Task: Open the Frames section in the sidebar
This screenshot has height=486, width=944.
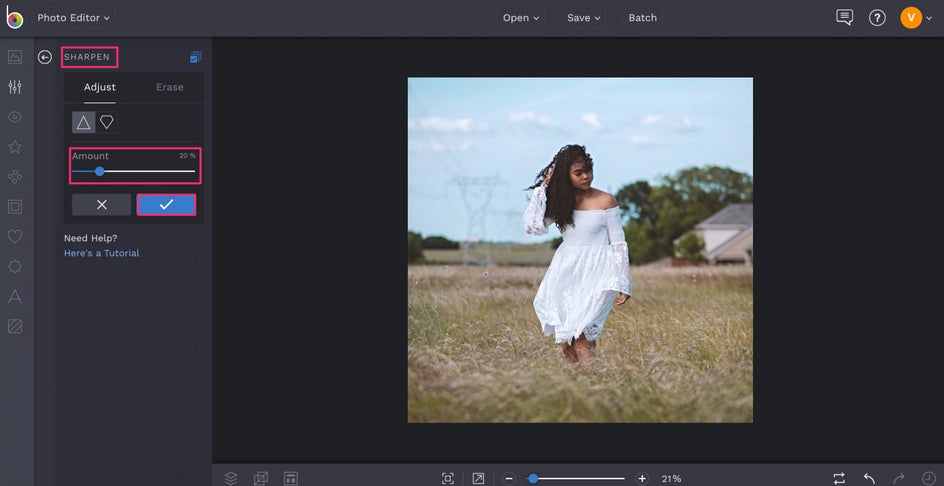Action: (x=15, y=207)
